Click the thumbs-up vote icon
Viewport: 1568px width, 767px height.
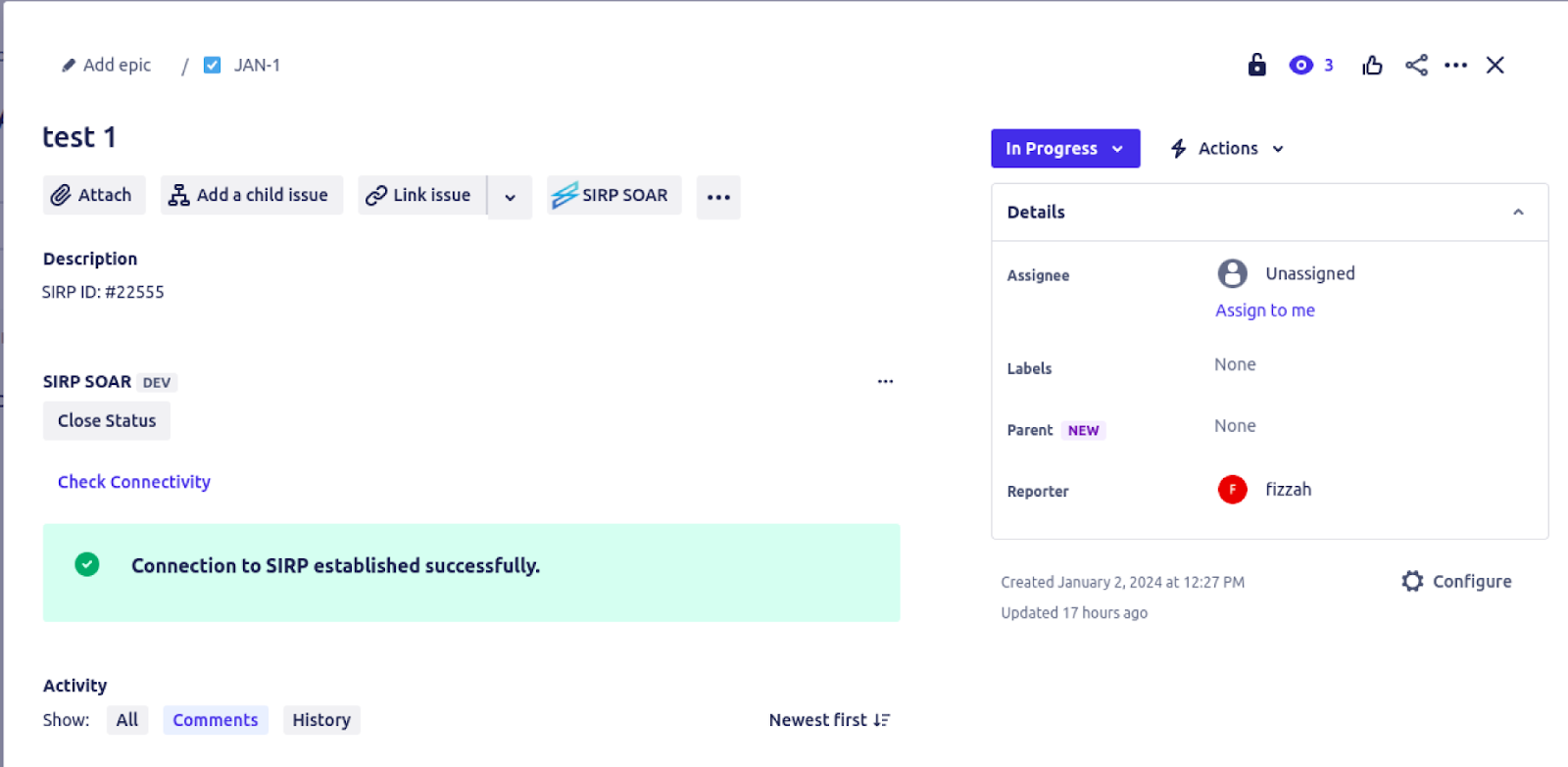pos(1372,65)
